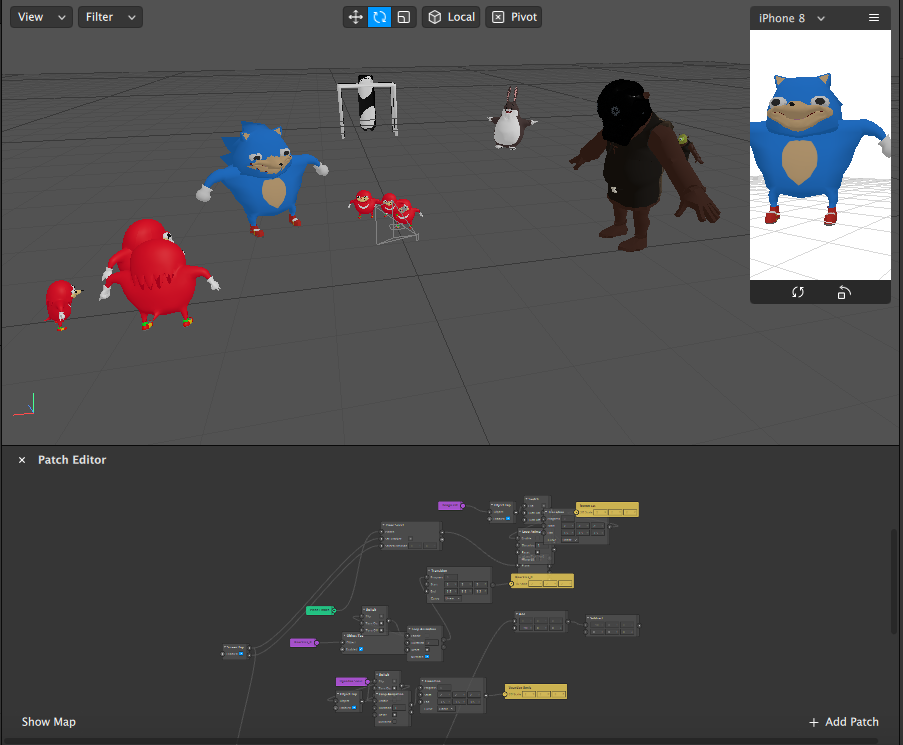This screenshot has height=745, width=903.
Task: Select the Scale manipulator tool
Action: pyautogui.click(x=404, y=17)
